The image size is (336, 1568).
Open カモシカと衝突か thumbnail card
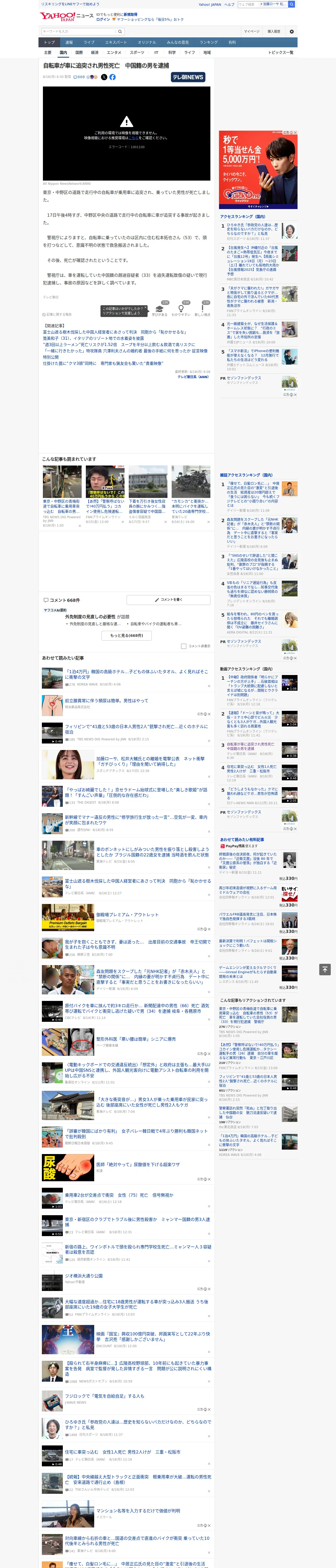click(191, 495)
